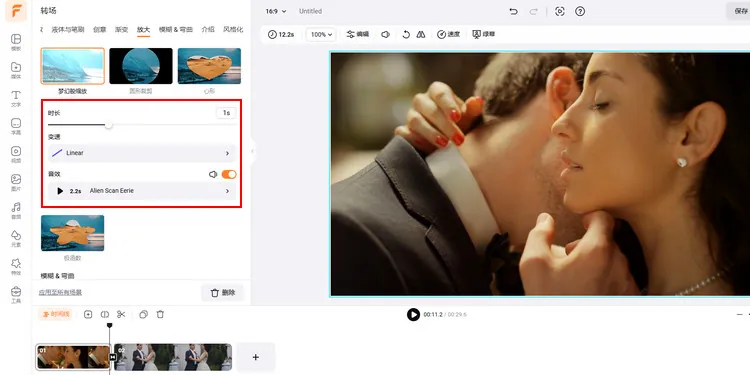
Task: Add a scene with the plus-box icon
Action: tap(88, 314)
